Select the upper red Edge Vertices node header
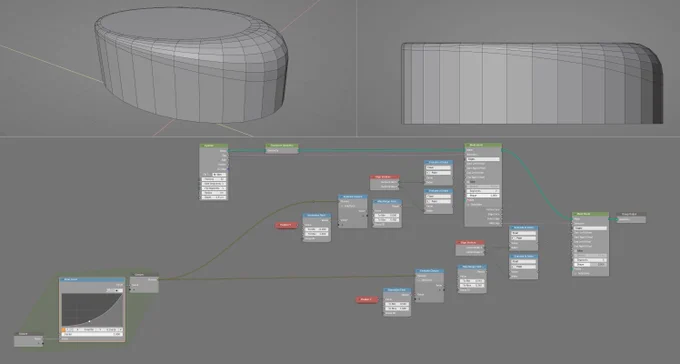 pos(385,177)
